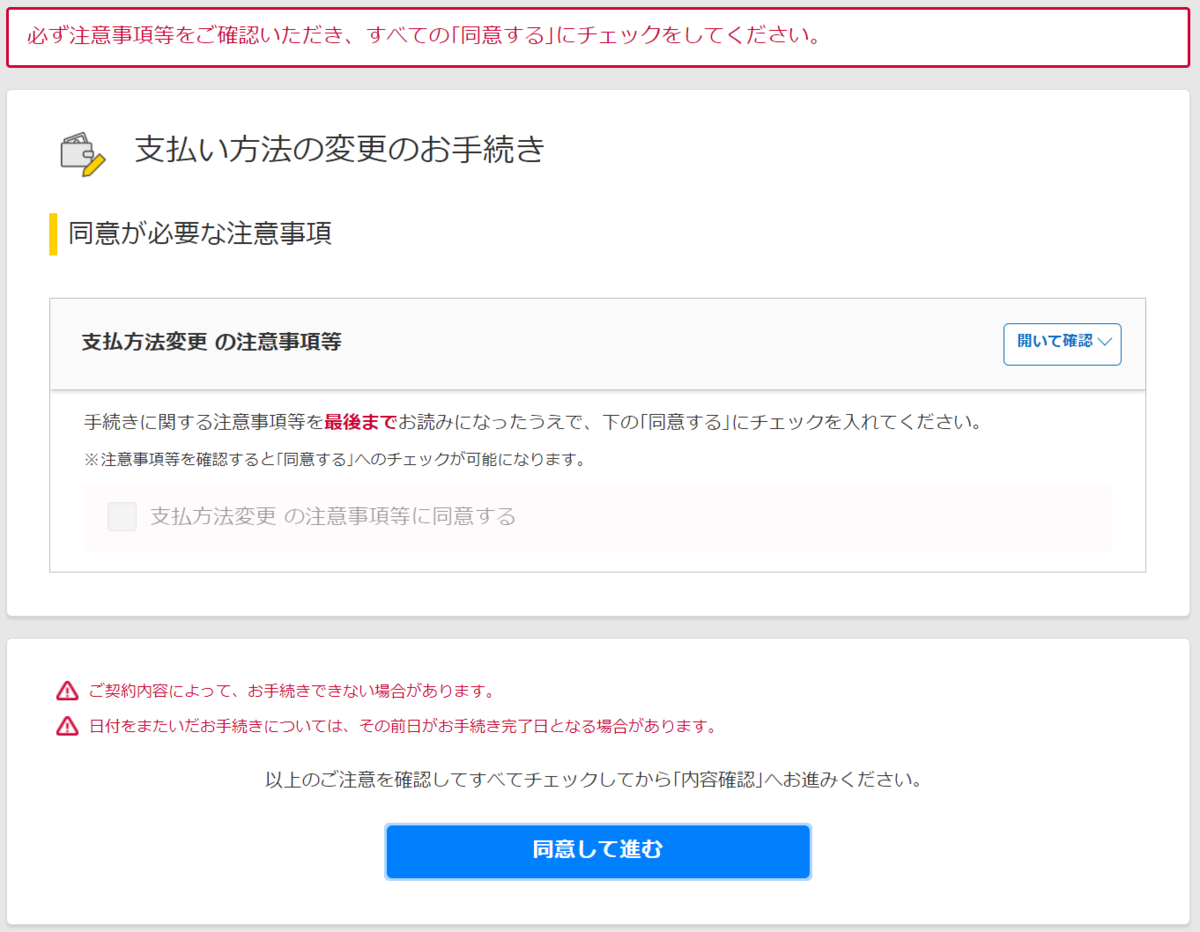Click the yellow bar beside 同意が必要な注意事項

[54, 233]
